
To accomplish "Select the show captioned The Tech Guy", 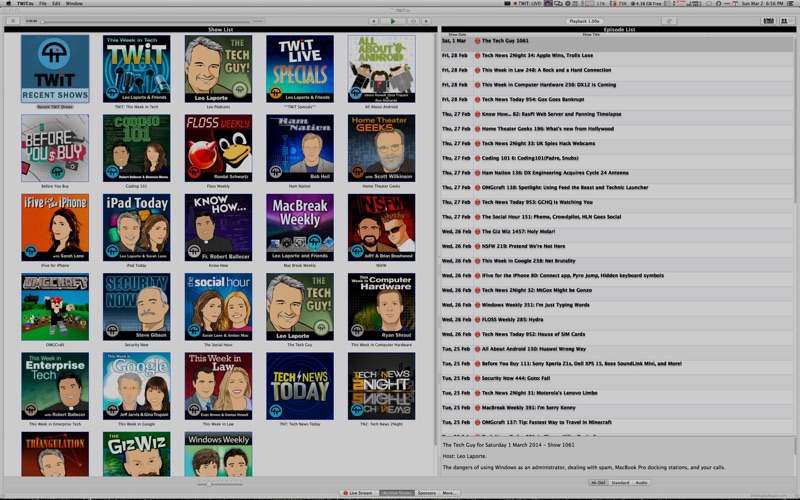I will click(x=300, y=307).
